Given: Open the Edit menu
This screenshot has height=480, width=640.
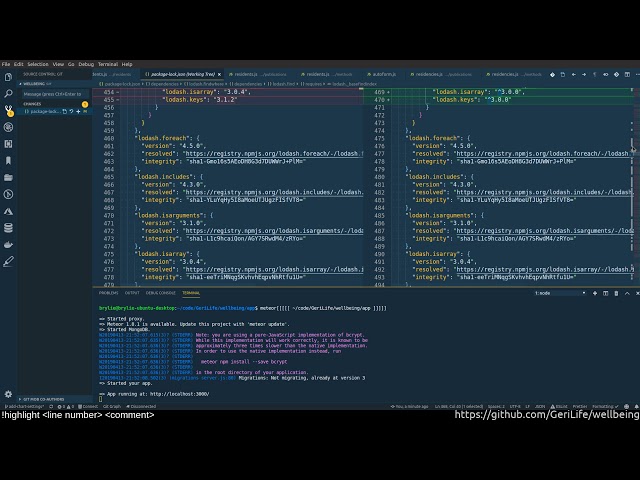Looking at the screenshot, I should [18, 64].
